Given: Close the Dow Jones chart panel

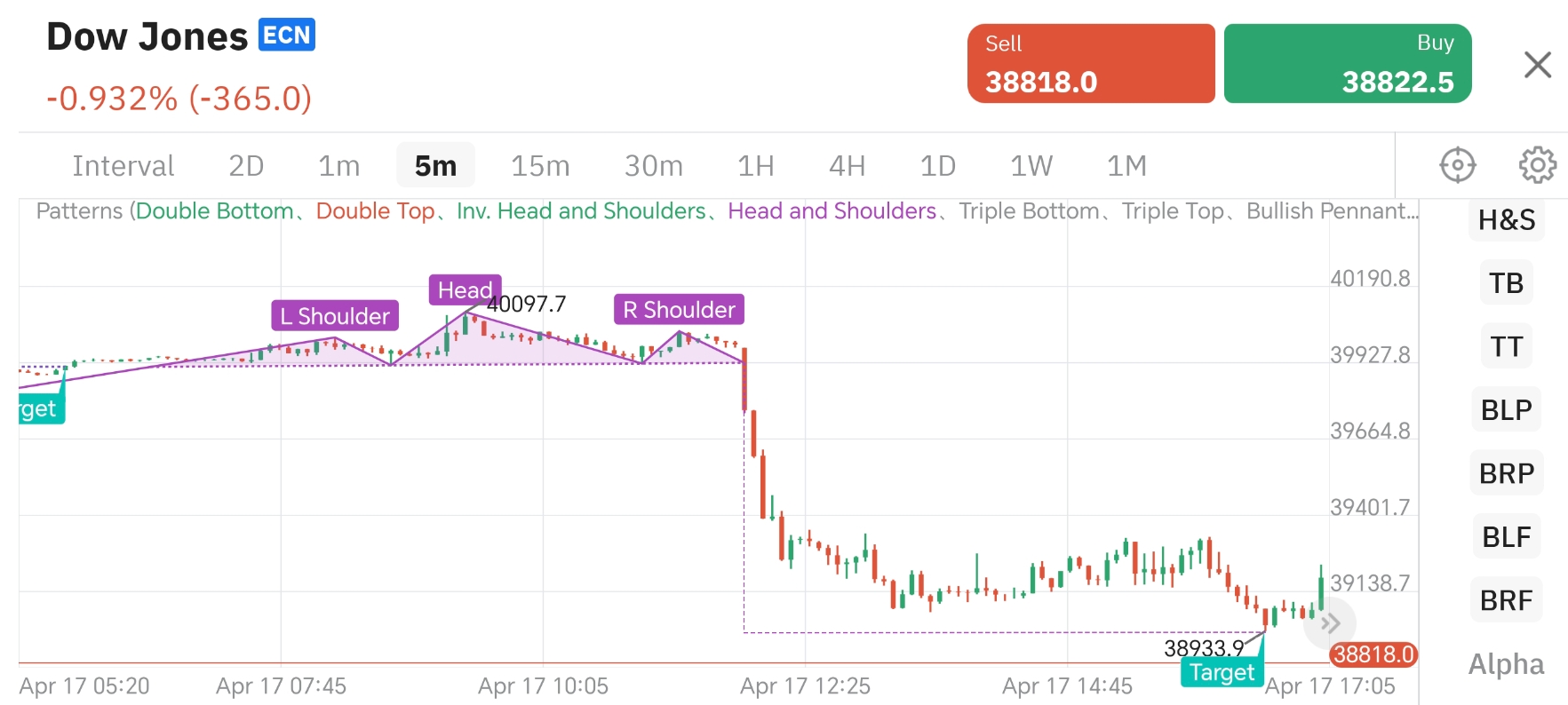Looking at the screenshot, I should tap(1537, 65).
